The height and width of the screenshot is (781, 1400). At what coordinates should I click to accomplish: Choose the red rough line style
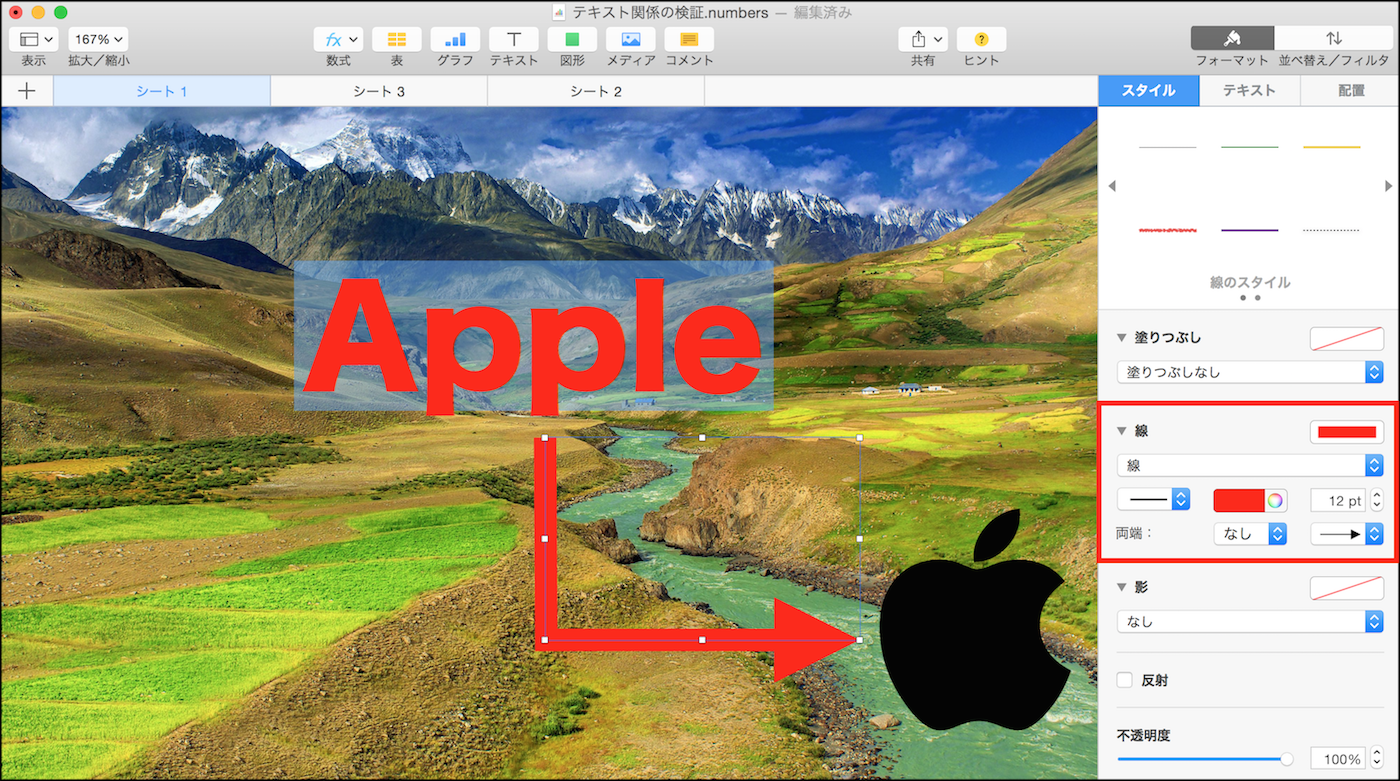coord(1168,230)
